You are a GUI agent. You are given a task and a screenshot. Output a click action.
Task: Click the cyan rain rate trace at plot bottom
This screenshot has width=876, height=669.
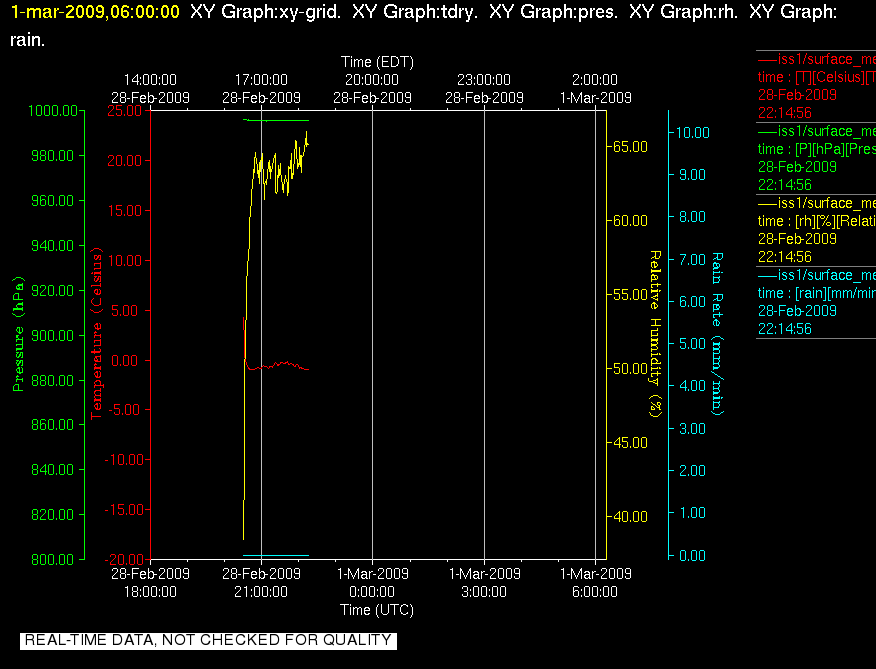tap(276, 556)
